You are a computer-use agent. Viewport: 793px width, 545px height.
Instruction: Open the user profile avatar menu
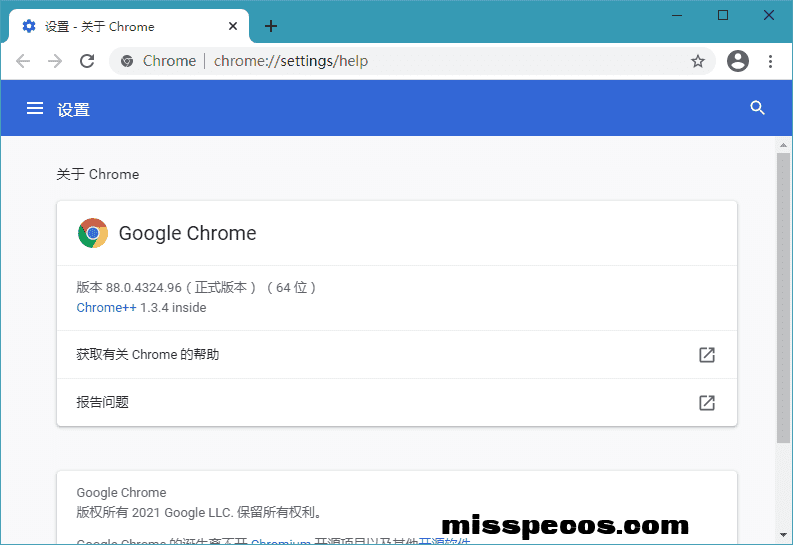738,61
